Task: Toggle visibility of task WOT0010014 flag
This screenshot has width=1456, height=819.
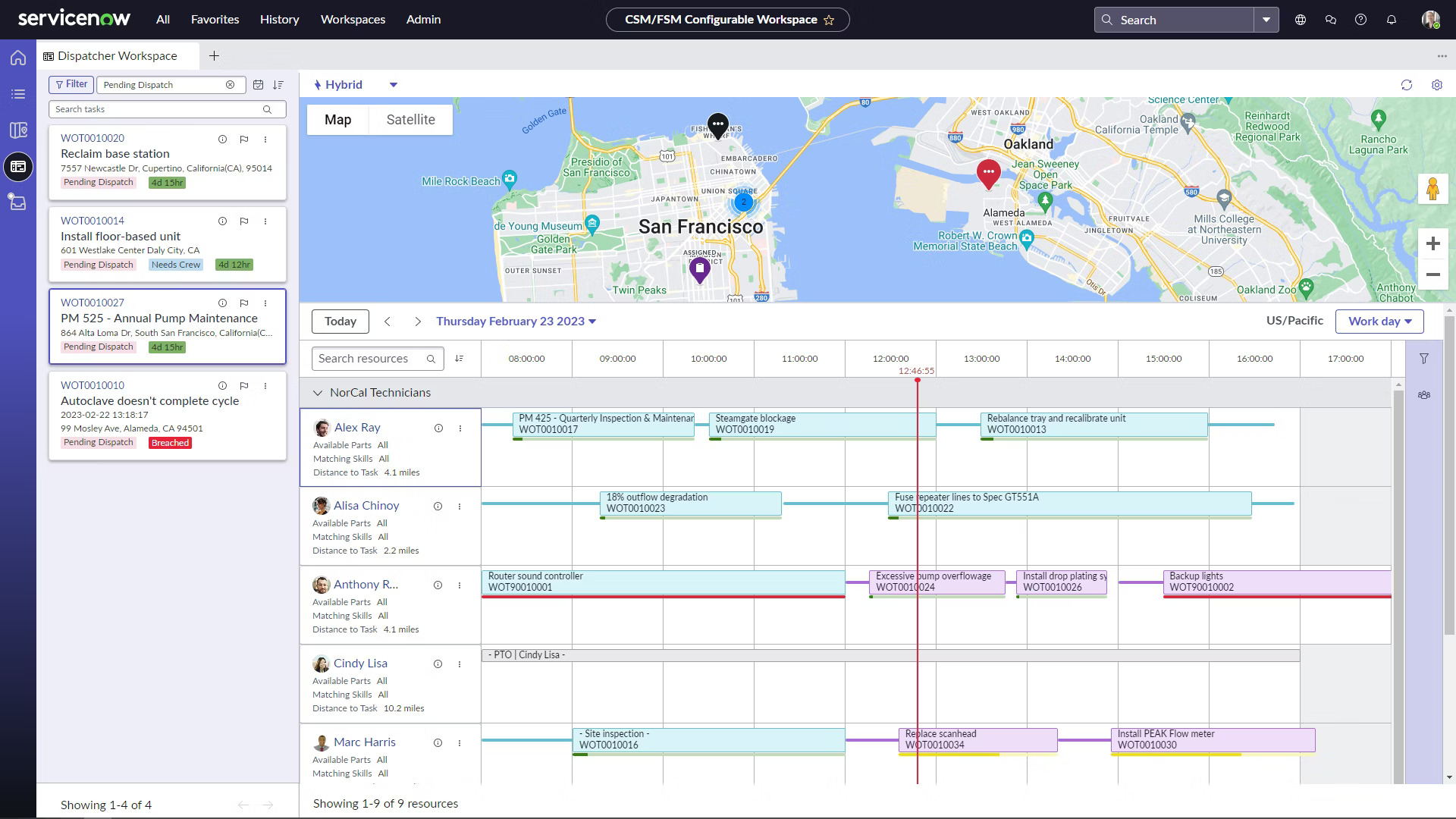Action: pyautogui.click(x=244, y=221)
